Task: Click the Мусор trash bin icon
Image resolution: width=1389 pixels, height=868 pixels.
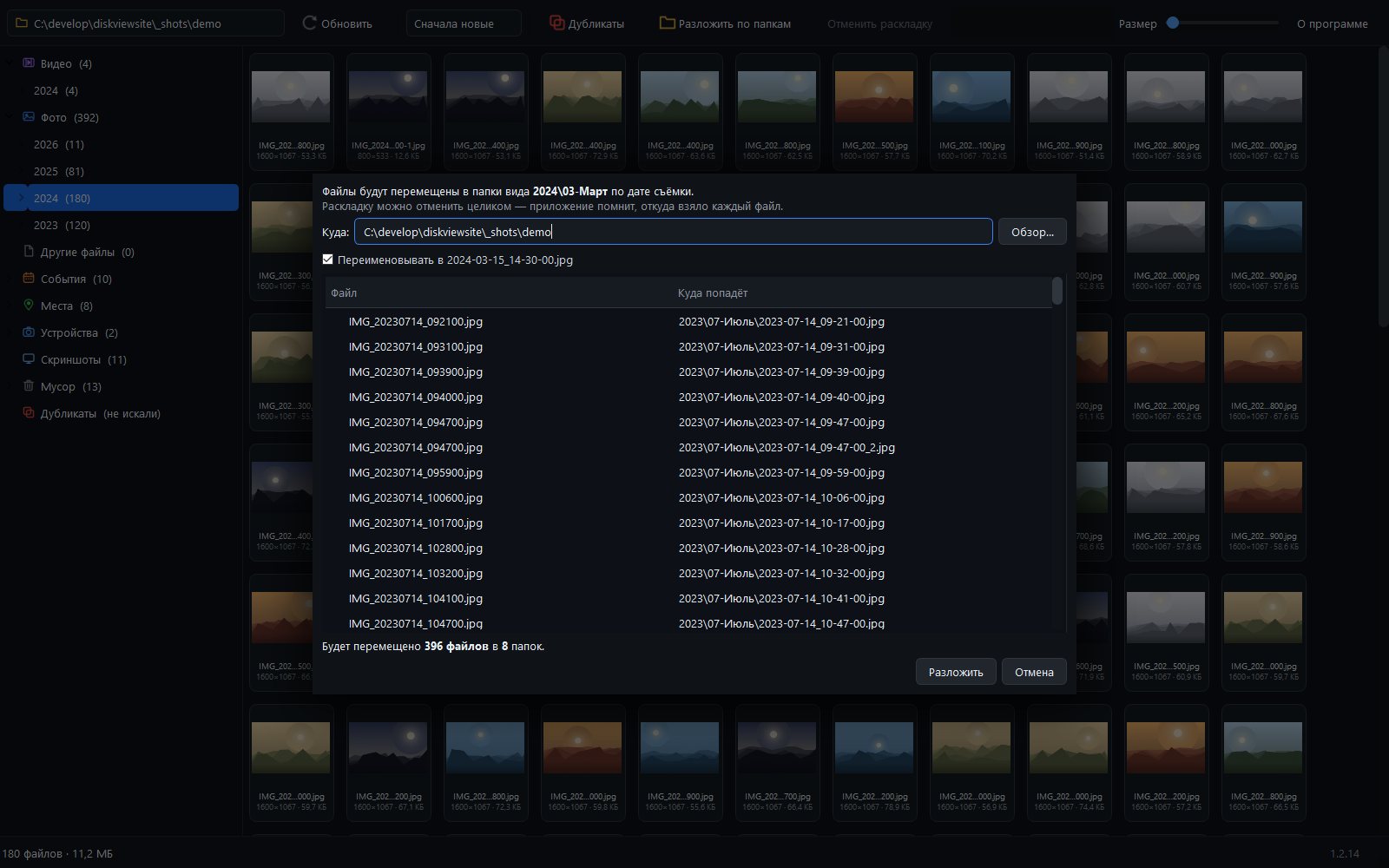Action: coord(29,386)
